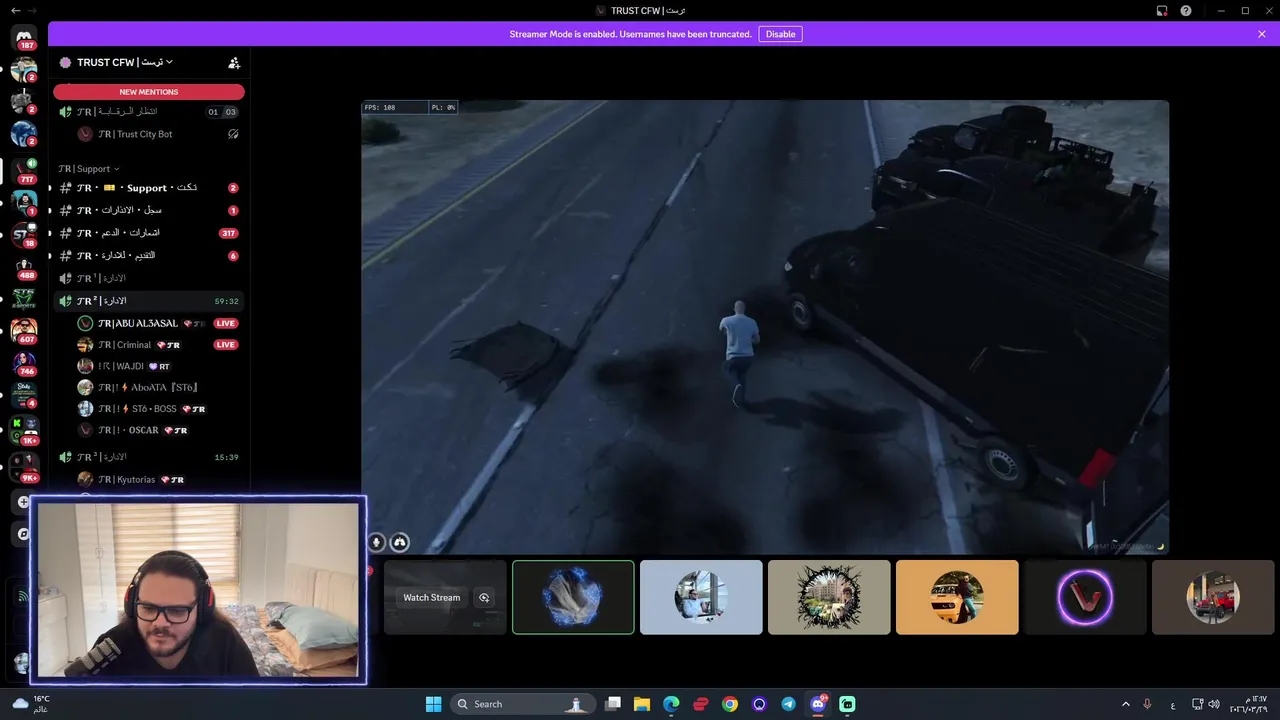The width and height of the screenshot is (1280, 720).
Task: Click the stream microphone icon below video
Action: pyautogui.click(x=377, y=542)
